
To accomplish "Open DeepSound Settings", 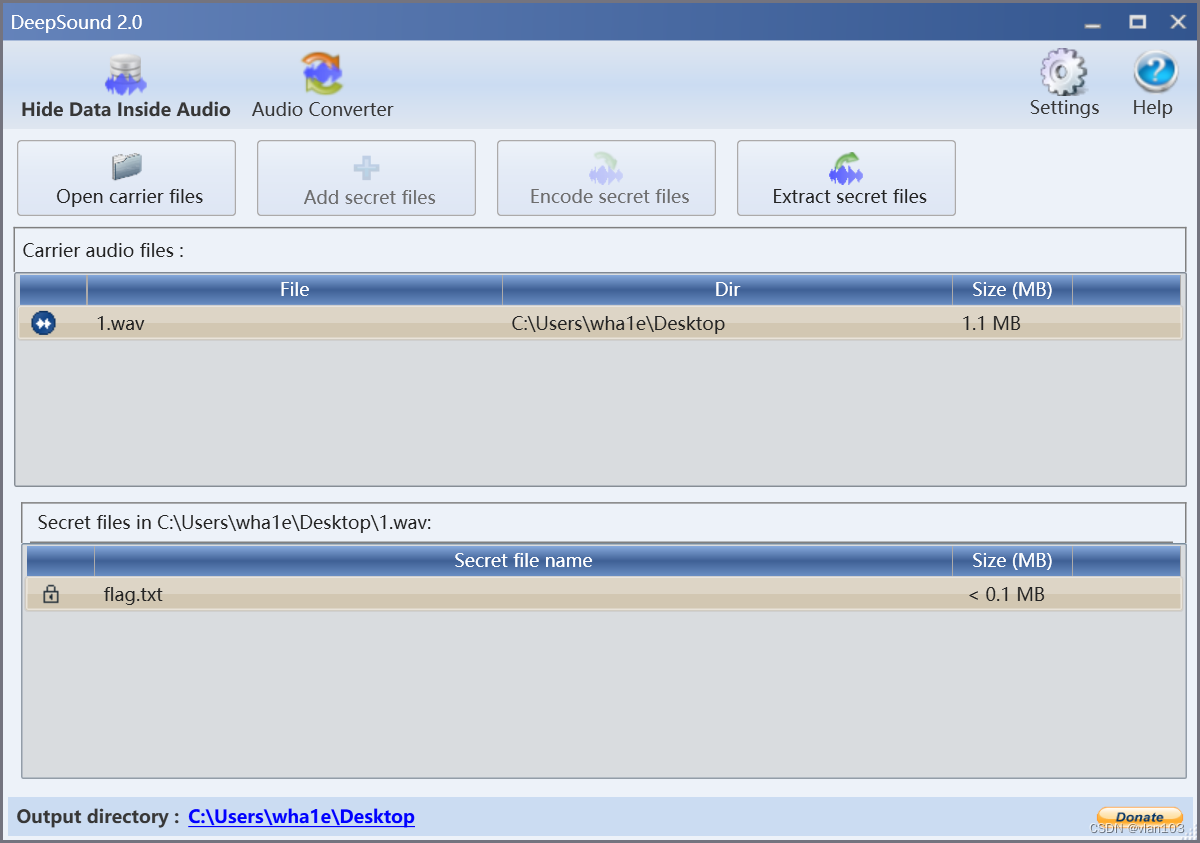I will coord(1063,80).
